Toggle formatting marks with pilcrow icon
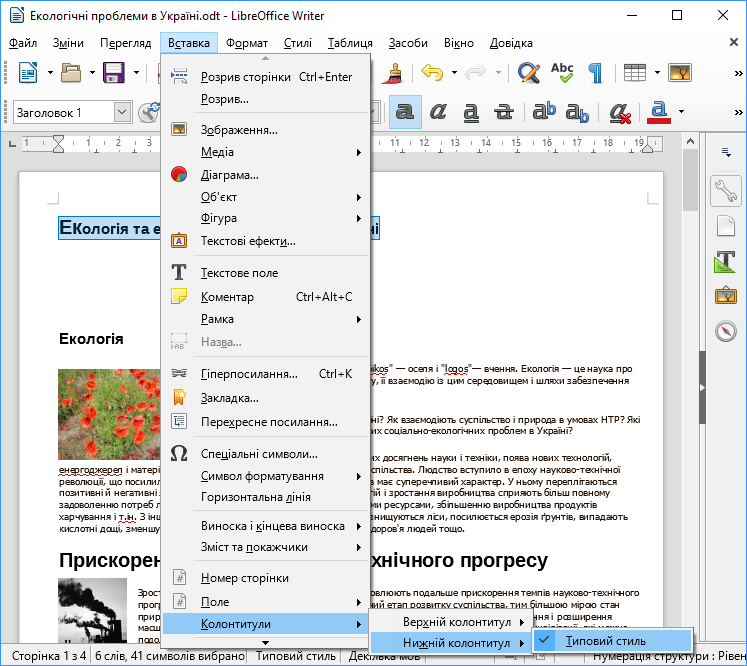This screenshot has width=747, height=666. click(595, 73)
